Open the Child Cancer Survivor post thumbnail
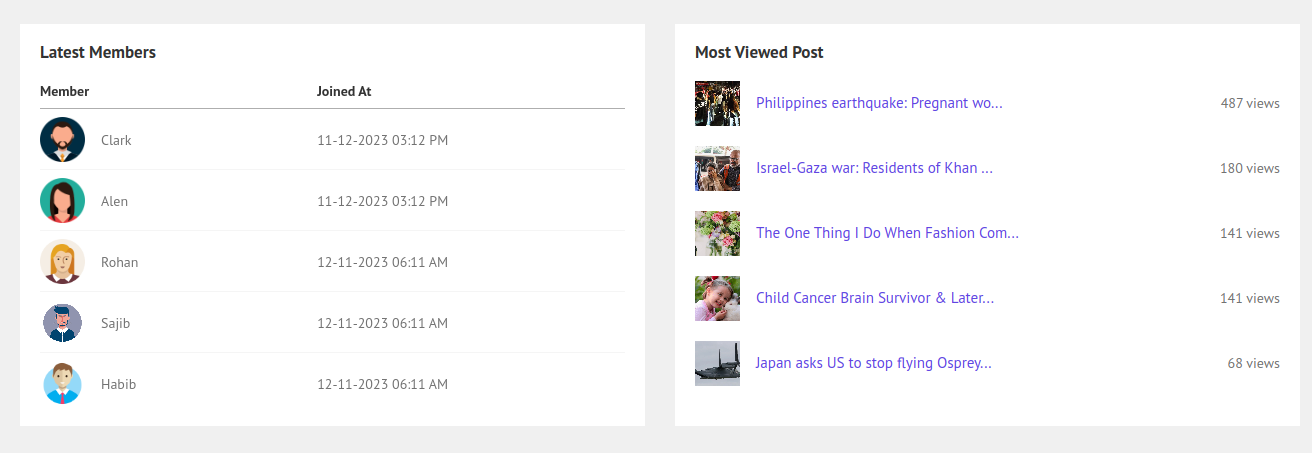 point(717,298)
